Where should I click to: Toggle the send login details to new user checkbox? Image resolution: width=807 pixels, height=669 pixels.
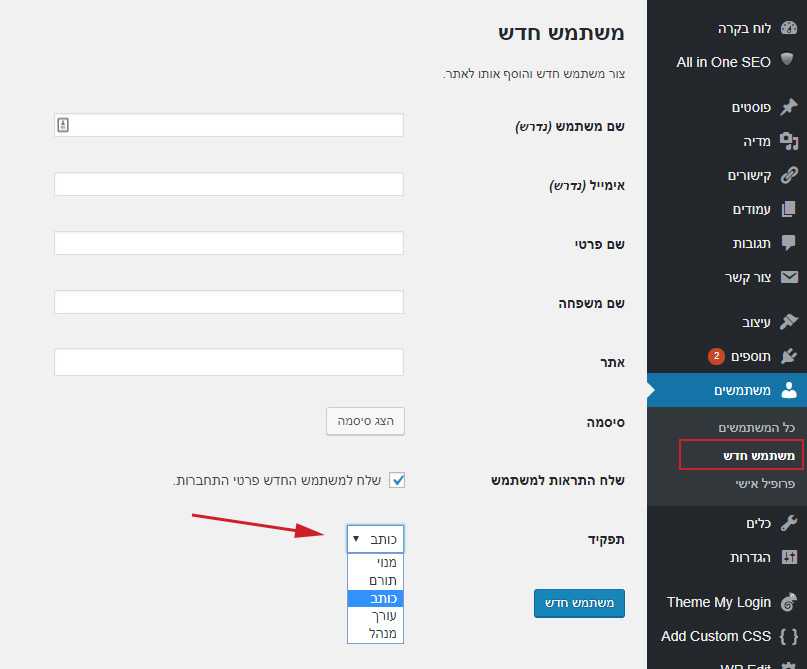point(397,480)
